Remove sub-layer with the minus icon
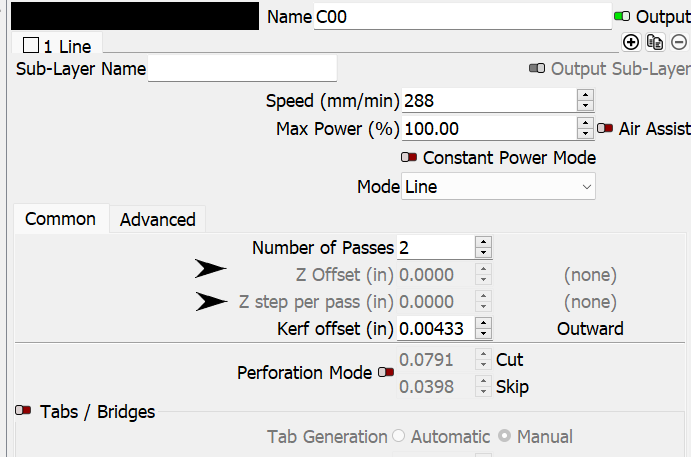Screen dimensions: 691x457 (x=679, y=42)
